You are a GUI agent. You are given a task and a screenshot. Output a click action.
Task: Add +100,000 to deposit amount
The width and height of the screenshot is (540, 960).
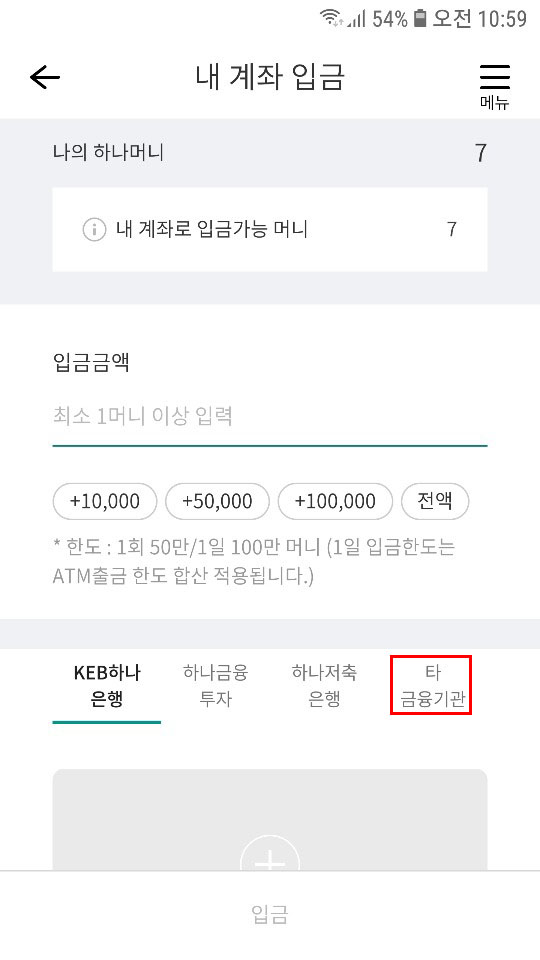[x=335, y=501]
